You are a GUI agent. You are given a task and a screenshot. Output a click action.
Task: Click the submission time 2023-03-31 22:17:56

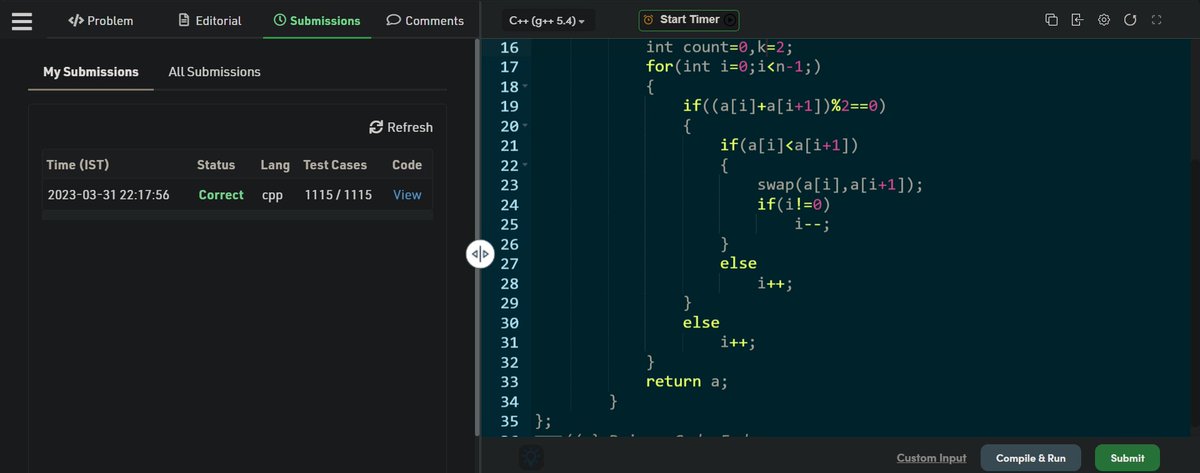pos(108,195)
